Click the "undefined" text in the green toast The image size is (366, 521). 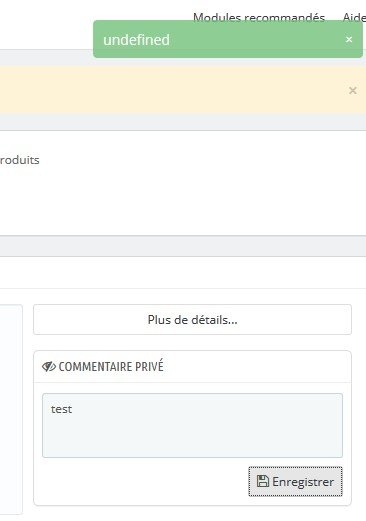(x=136, y=40)
